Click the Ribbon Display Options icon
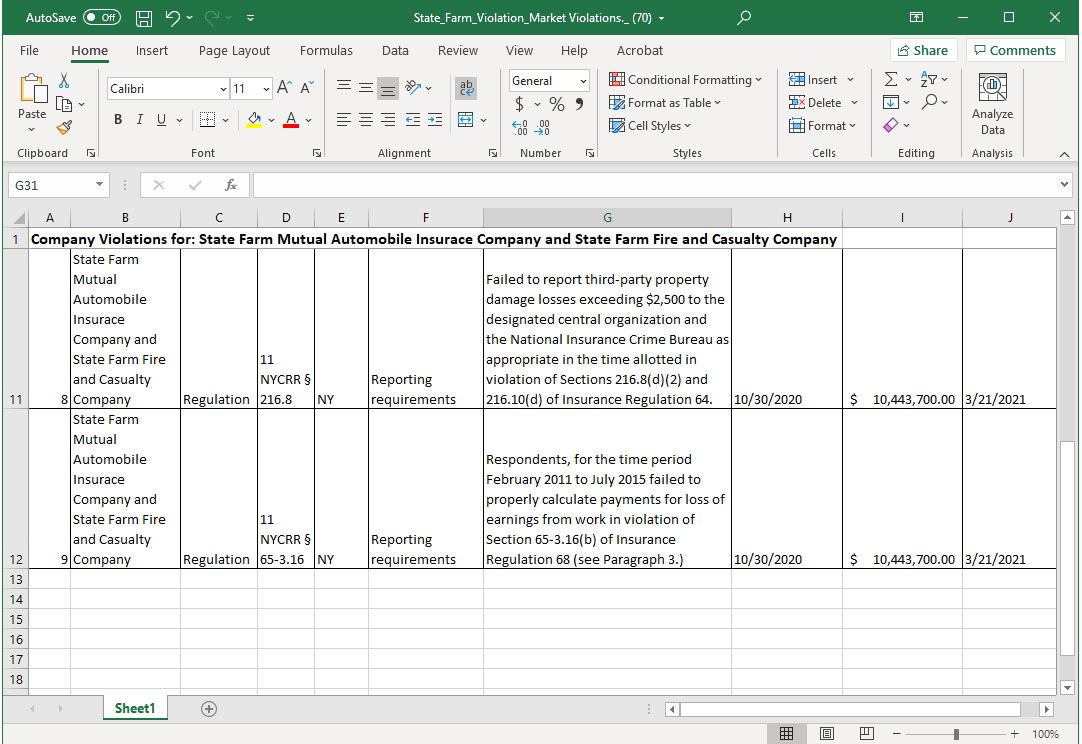Image resolution: width=1082 pixels, height=744 pixels. click(x=916, y=18)
